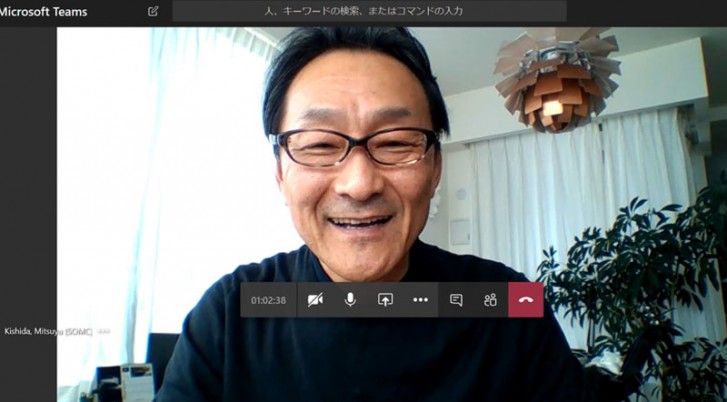Open the new chat compose icon
The height and width of the screenshot is (402, 727).
(153, 11)
